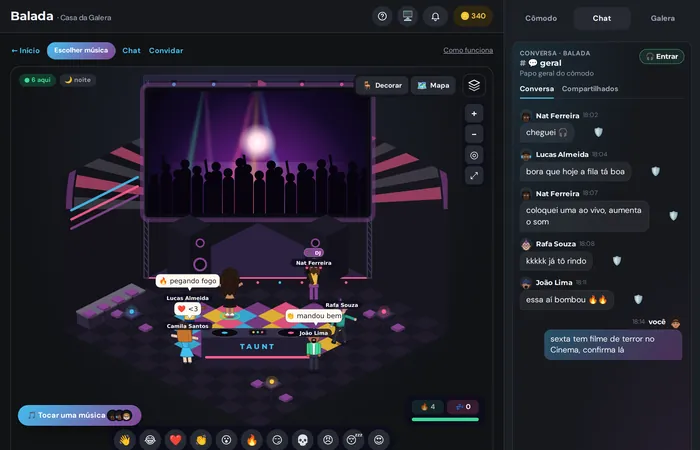Zoom in with the plus button
The width and height of the screenshot is (700, 450).
coord(474,114)
